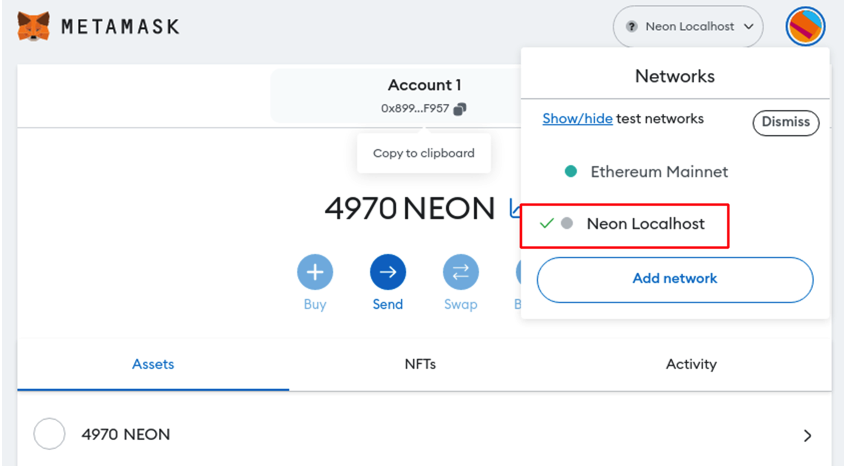Click the Buy label text
The image size is (844, 466).
pos(315,305)
